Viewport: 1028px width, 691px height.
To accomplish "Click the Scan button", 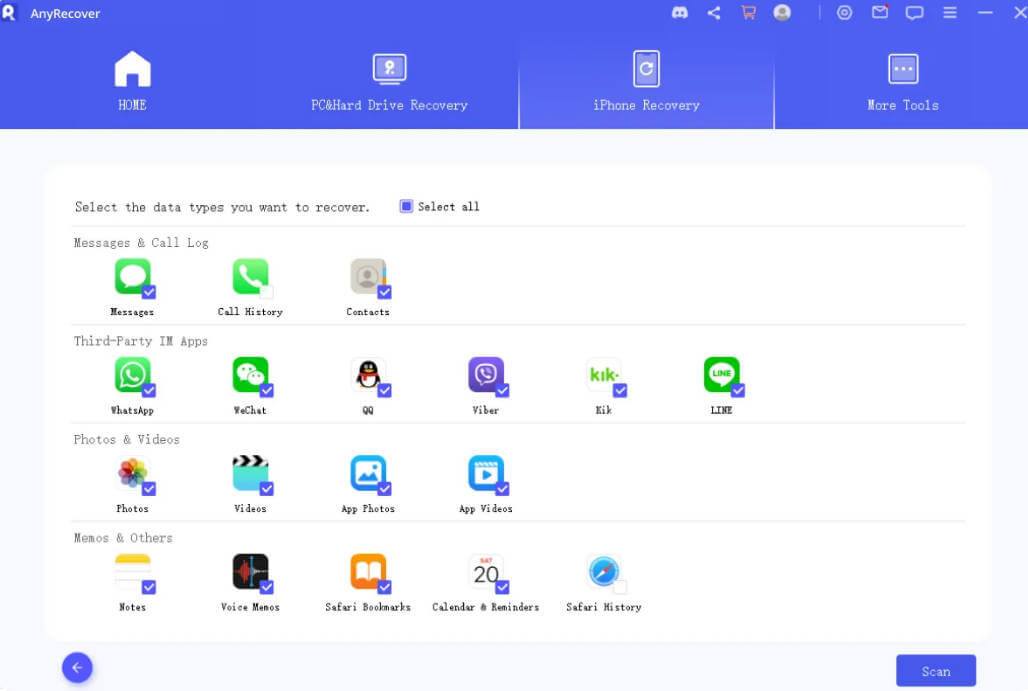I will [x=935, y=670].
